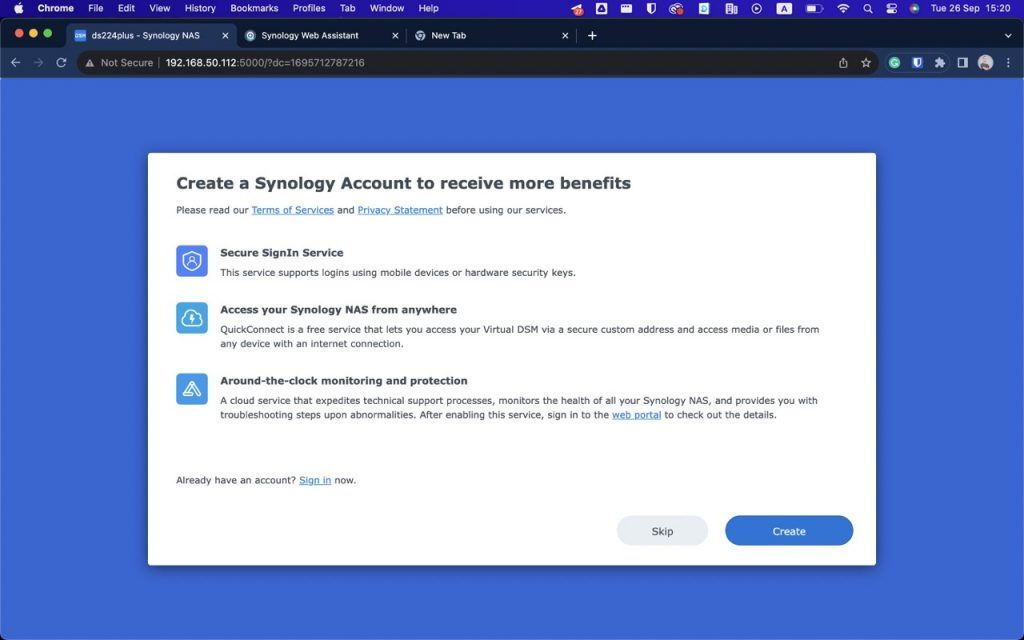Open the Grammarly extension icon

[x=895, y=63]
